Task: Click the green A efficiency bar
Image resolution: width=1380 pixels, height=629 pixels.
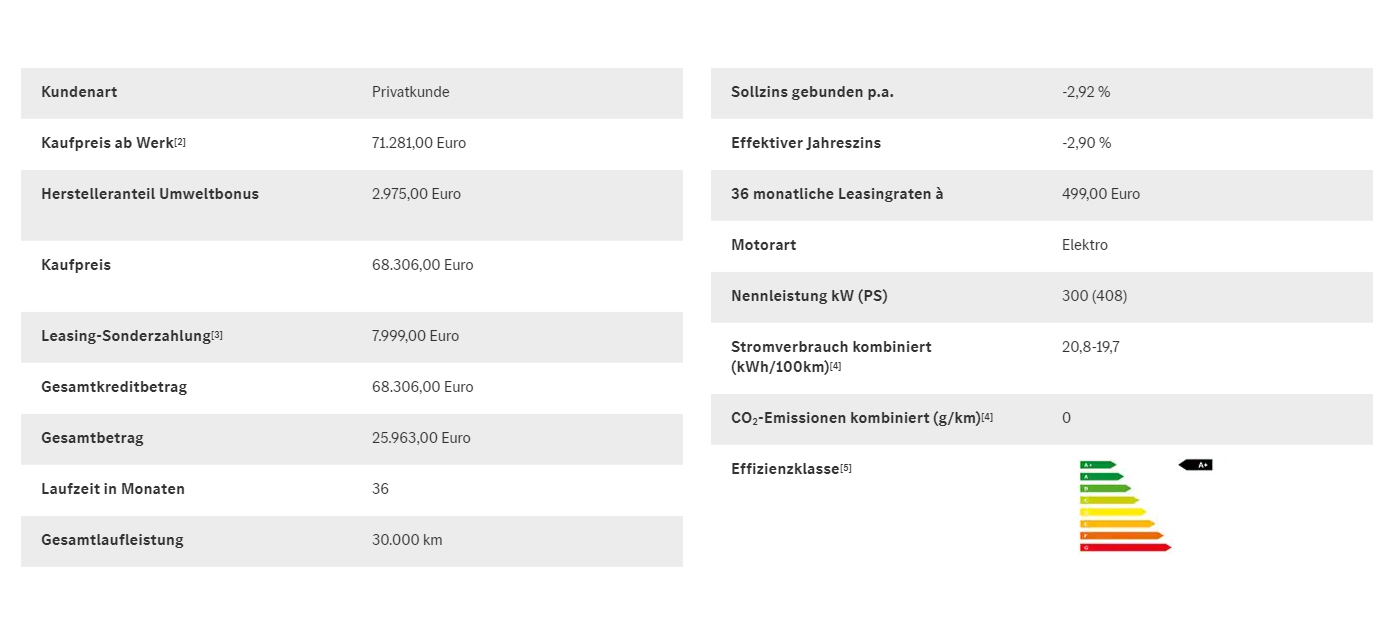Action: pos(1101,477)
